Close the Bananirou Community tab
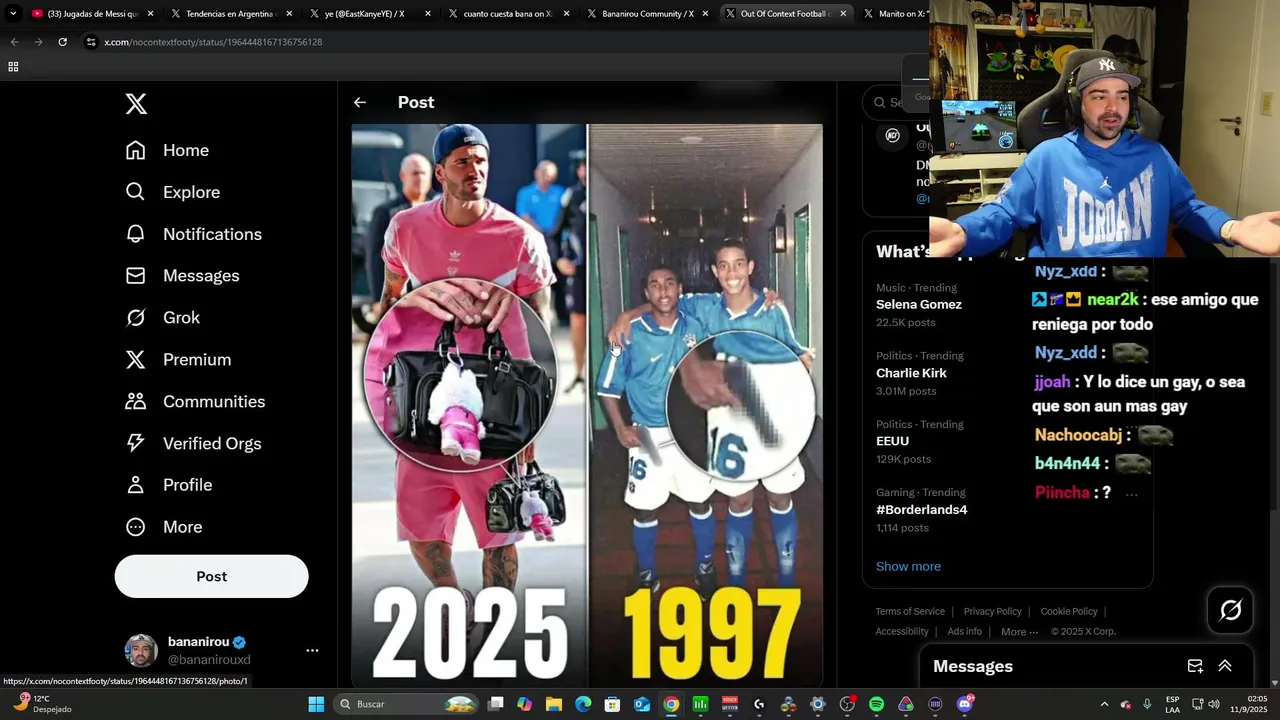Image resolution: width=1280 pixels, height=720 pixels. (704, 14)
